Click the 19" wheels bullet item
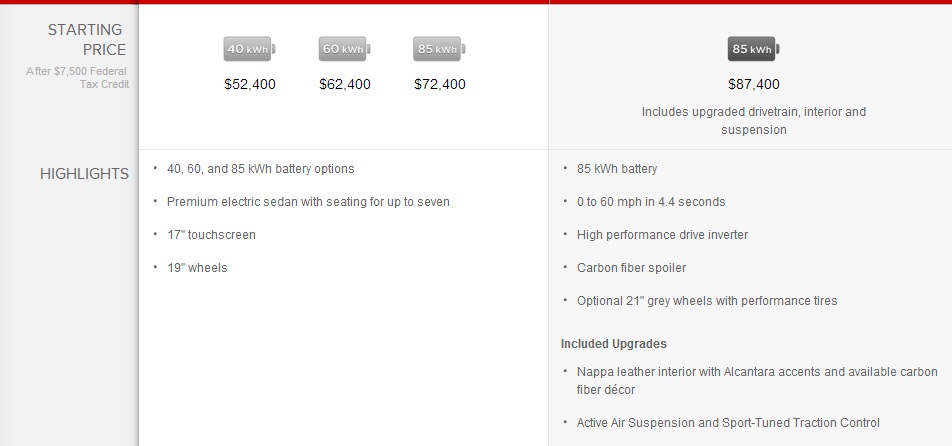Screen dimensions: 952x446 197,268
